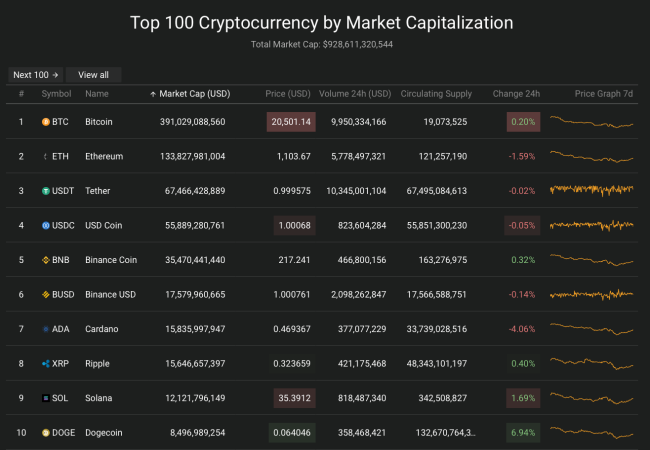Screen dimensions: 650x450
Task: Click the View all button
Action: [x=93, y=75]
